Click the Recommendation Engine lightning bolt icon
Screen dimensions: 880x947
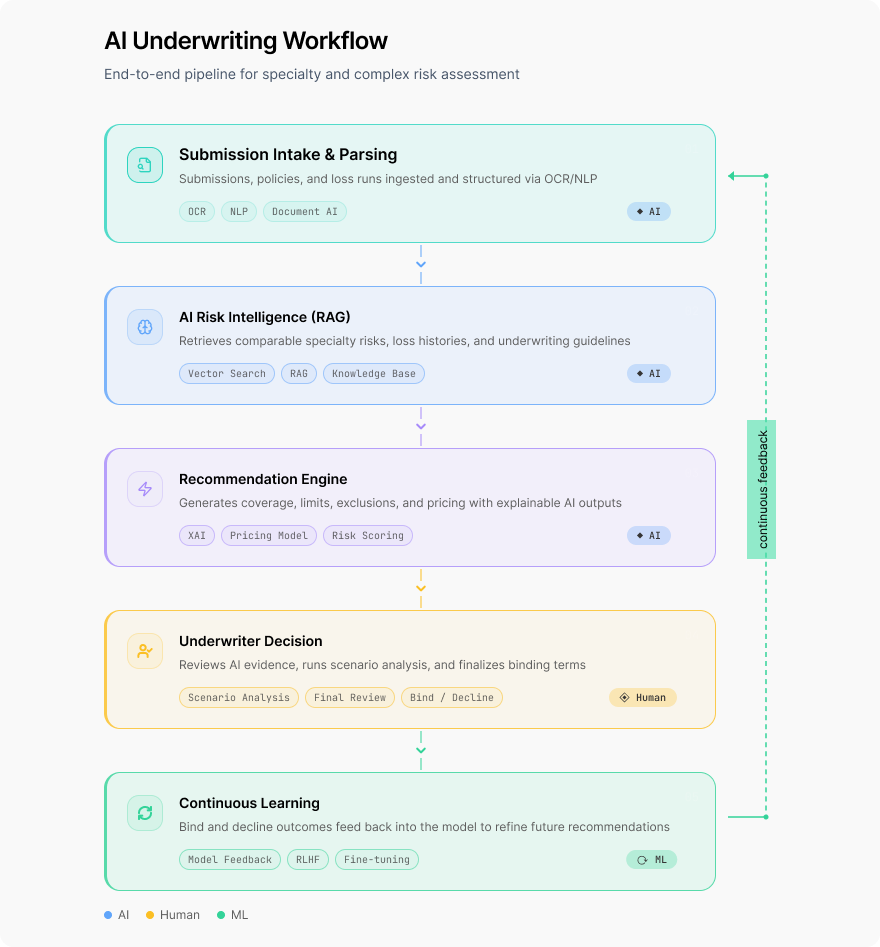click(x=145, y=489)
